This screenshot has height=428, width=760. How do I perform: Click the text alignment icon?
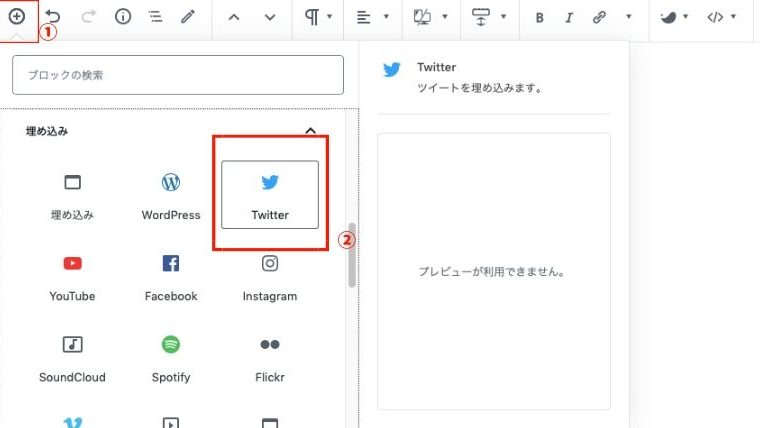(364, 17)
